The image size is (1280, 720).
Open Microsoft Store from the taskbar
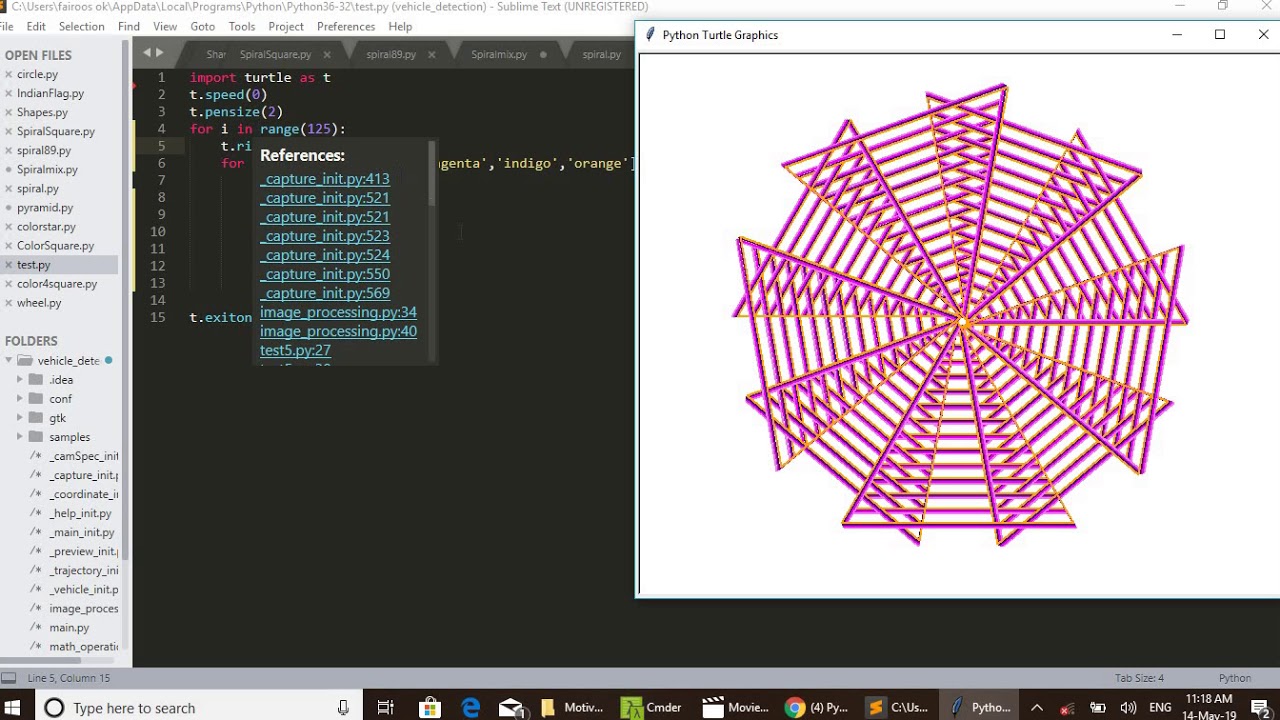click(429, 707)
